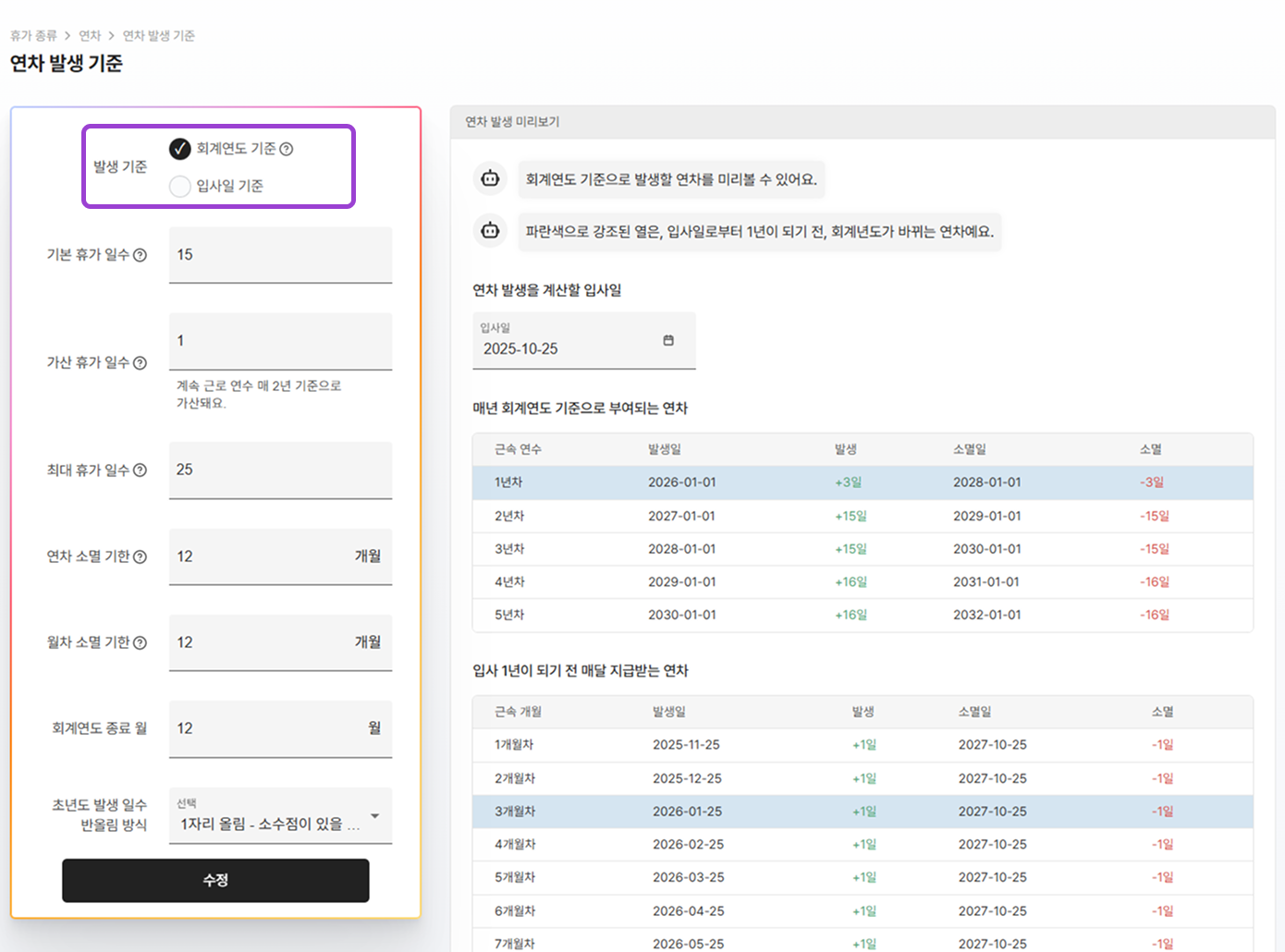Image resolution: width=1285 pixels, height=952 pixels.
Task: Click the 입사일 date field 2025-10-25
Action: (x=583, y=341)
